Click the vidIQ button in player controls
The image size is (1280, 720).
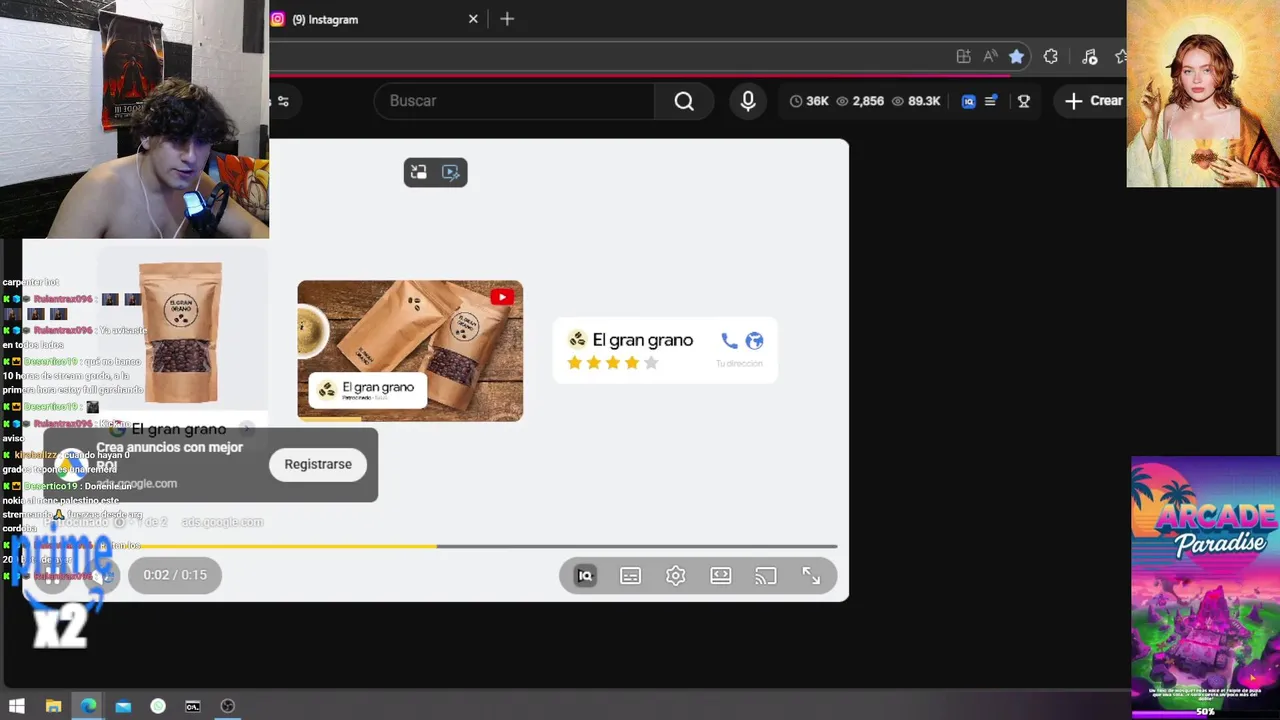pos(585,576)
